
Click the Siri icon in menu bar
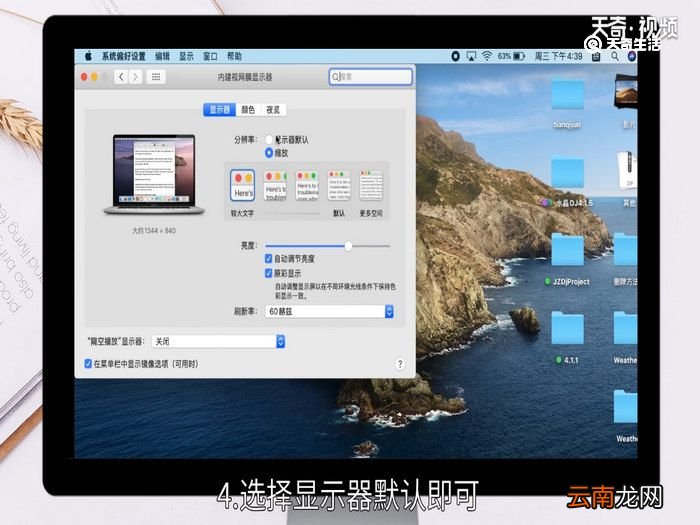(631, 56)
